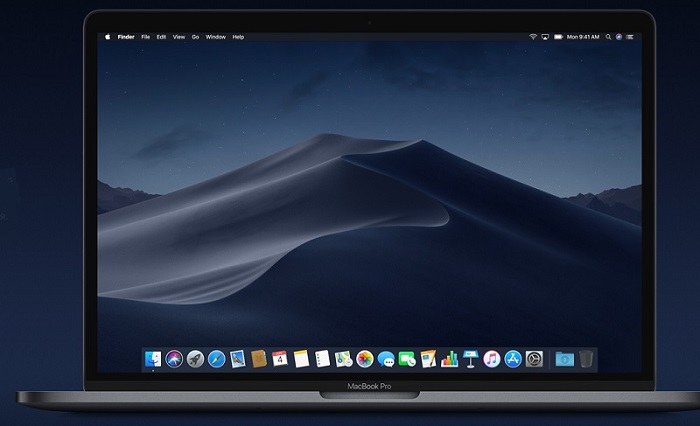The image size is (700, 426).
Task: Open the Go menu
Action: click(195, 37)
